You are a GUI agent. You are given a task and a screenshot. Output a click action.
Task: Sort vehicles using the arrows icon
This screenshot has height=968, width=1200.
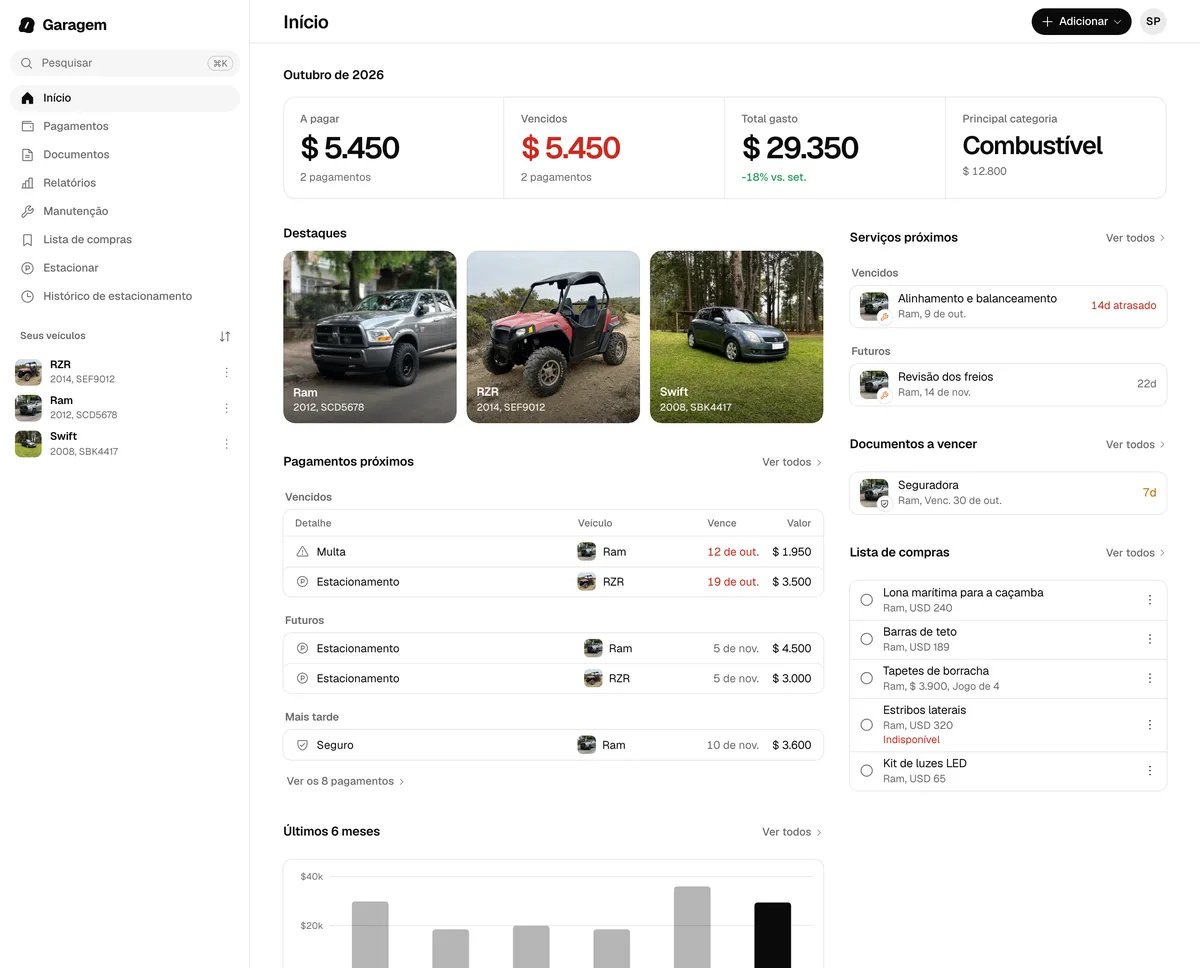pos(225,336)
